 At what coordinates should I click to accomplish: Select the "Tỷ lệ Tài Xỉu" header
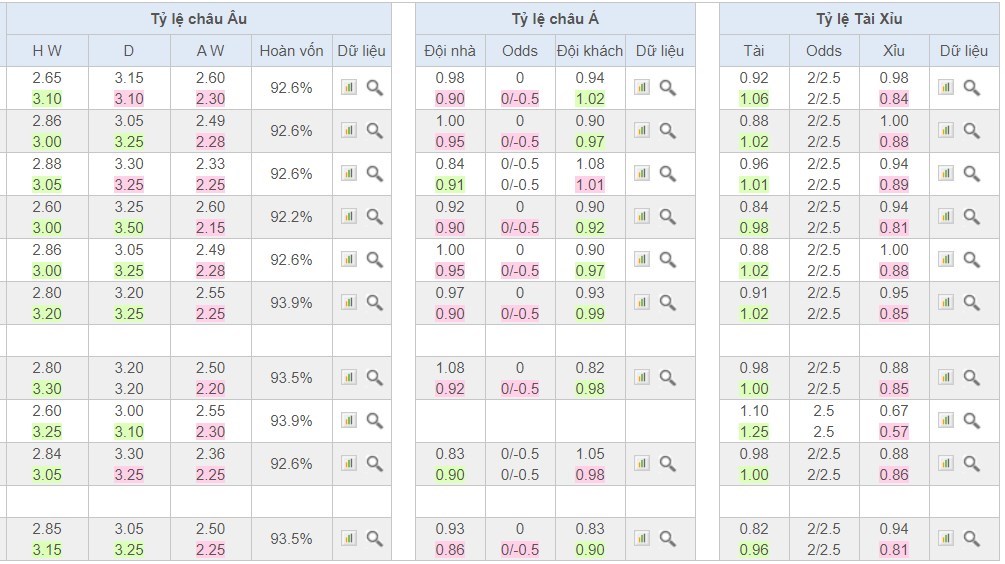tap(859, 19)
